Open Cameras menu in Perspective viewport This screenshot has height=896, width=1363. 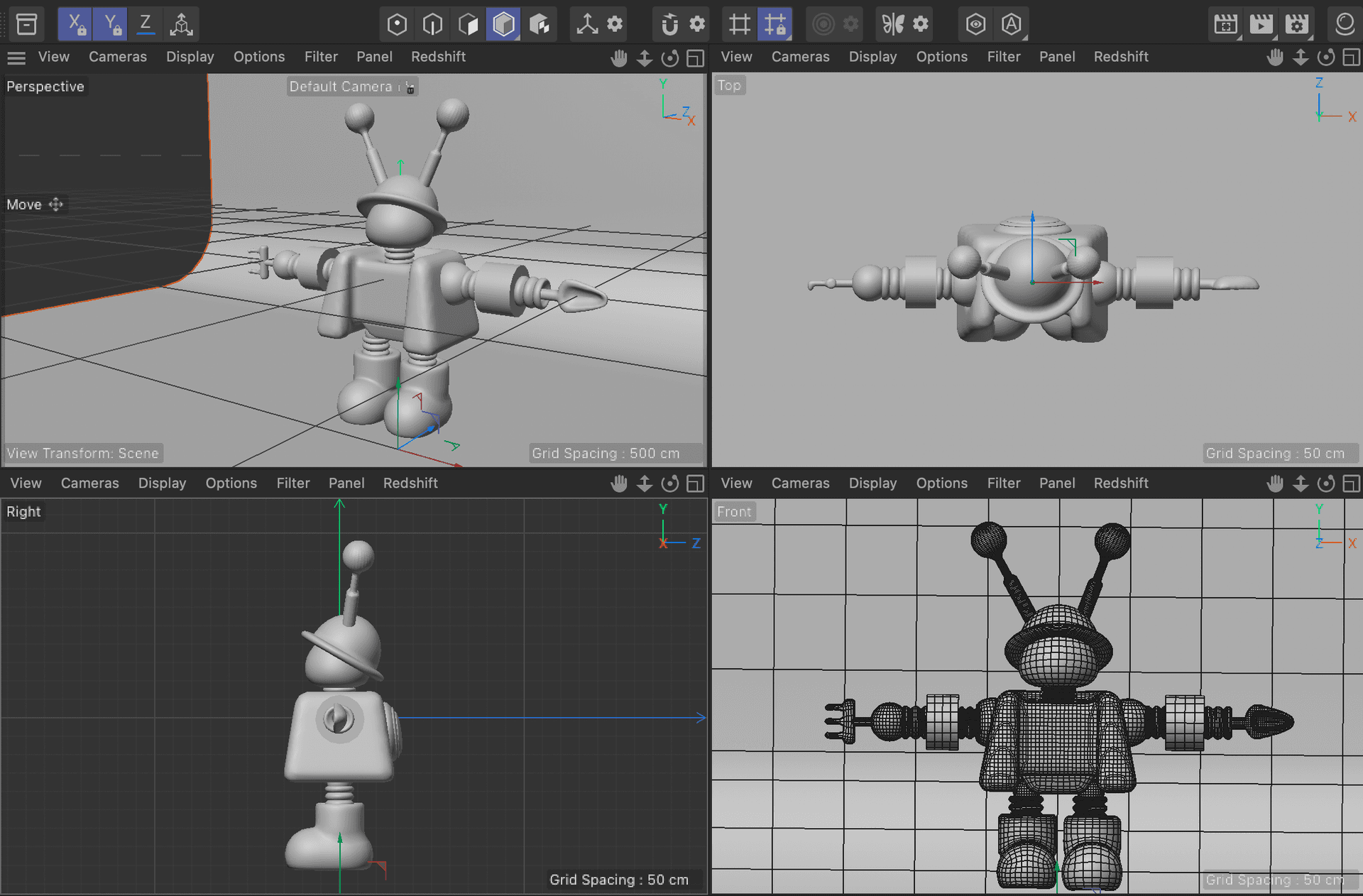point(117,57)
